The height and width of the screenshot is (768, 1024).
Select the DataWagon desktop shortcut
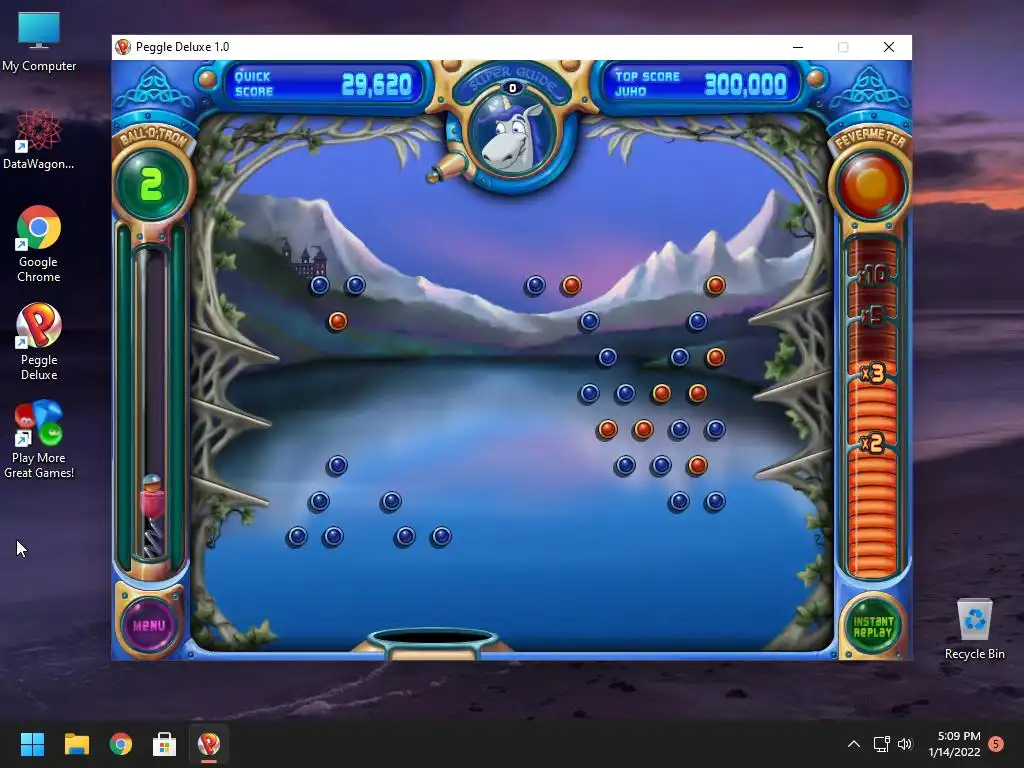tap(39, 140)
